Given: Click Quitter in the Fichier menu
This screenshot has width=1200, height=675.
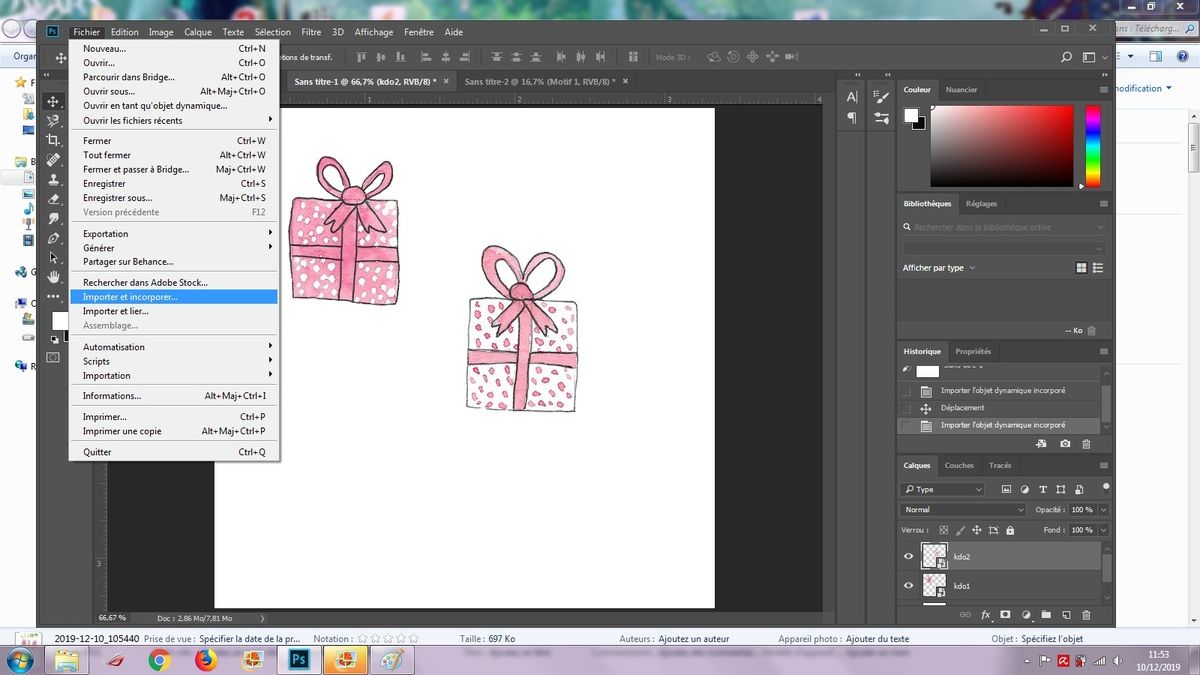Looking at the screenshot, I should (174, 452).
